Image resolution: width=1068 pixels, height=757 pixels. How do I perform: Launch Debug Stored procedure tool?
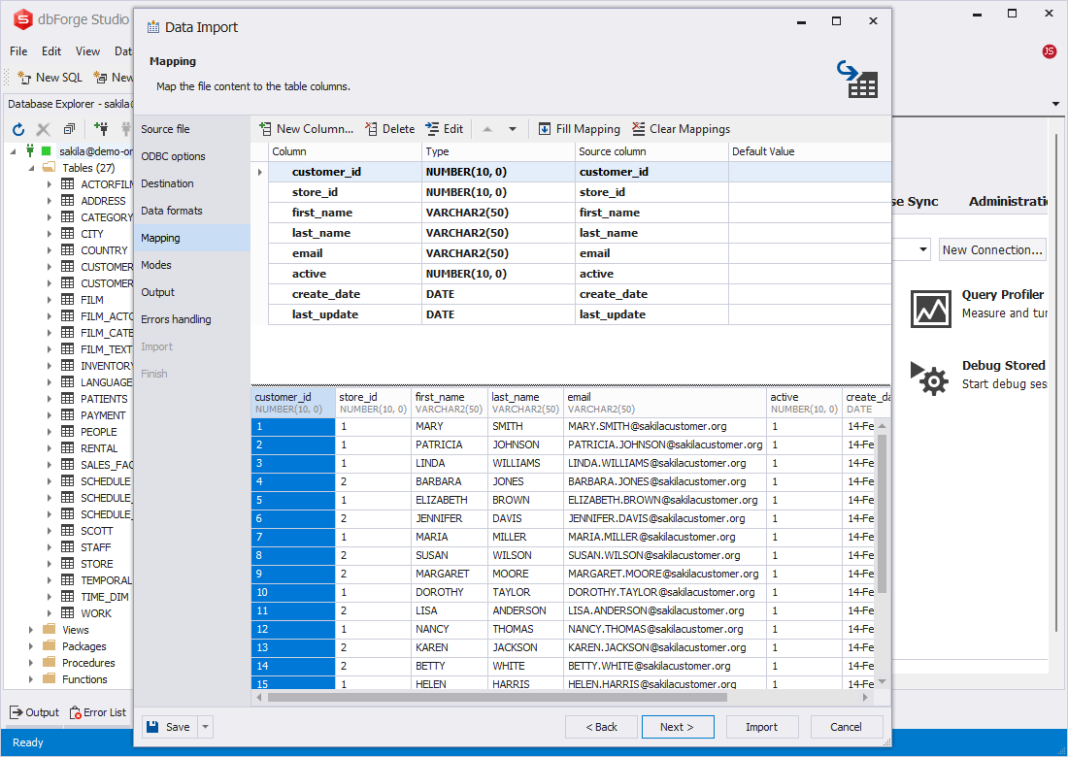[x=931, y=378]
